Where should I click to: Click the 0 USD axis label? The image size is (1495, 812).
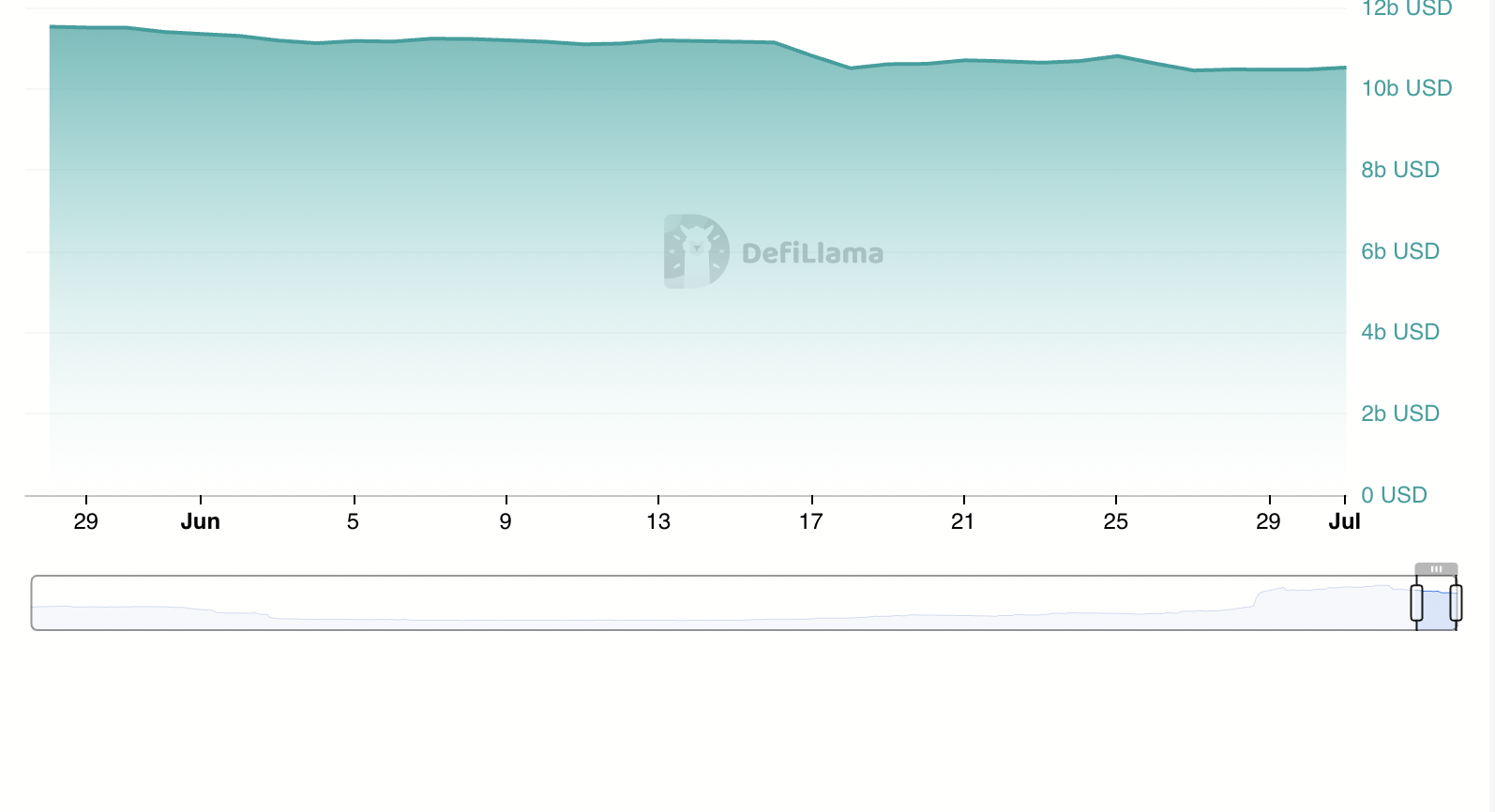pos(1393,494)
